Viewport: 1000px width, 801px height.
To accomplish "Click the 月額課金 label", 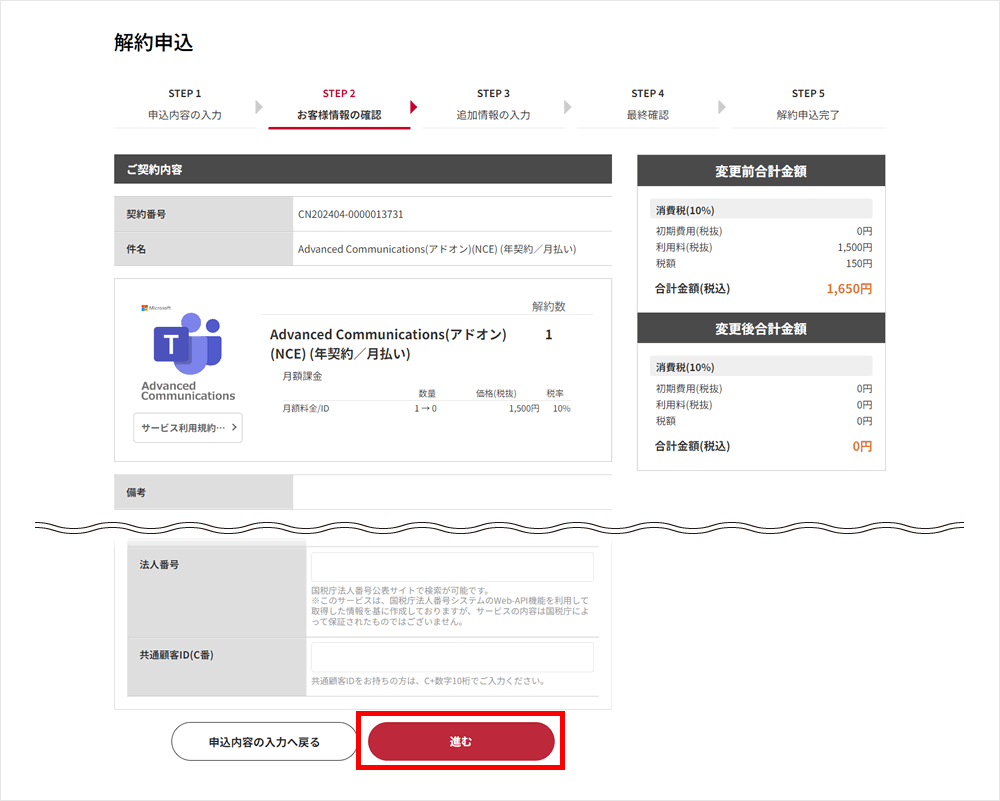I will [x=302, y=376].
